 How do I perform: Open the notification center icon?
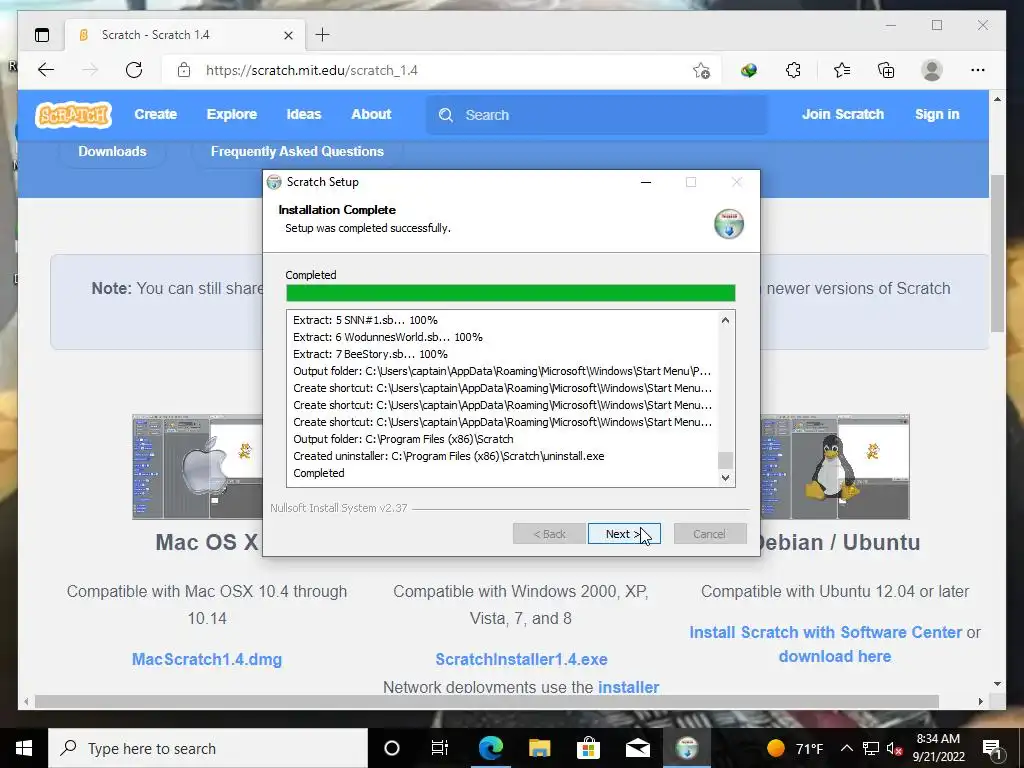(x=992, y=749)
